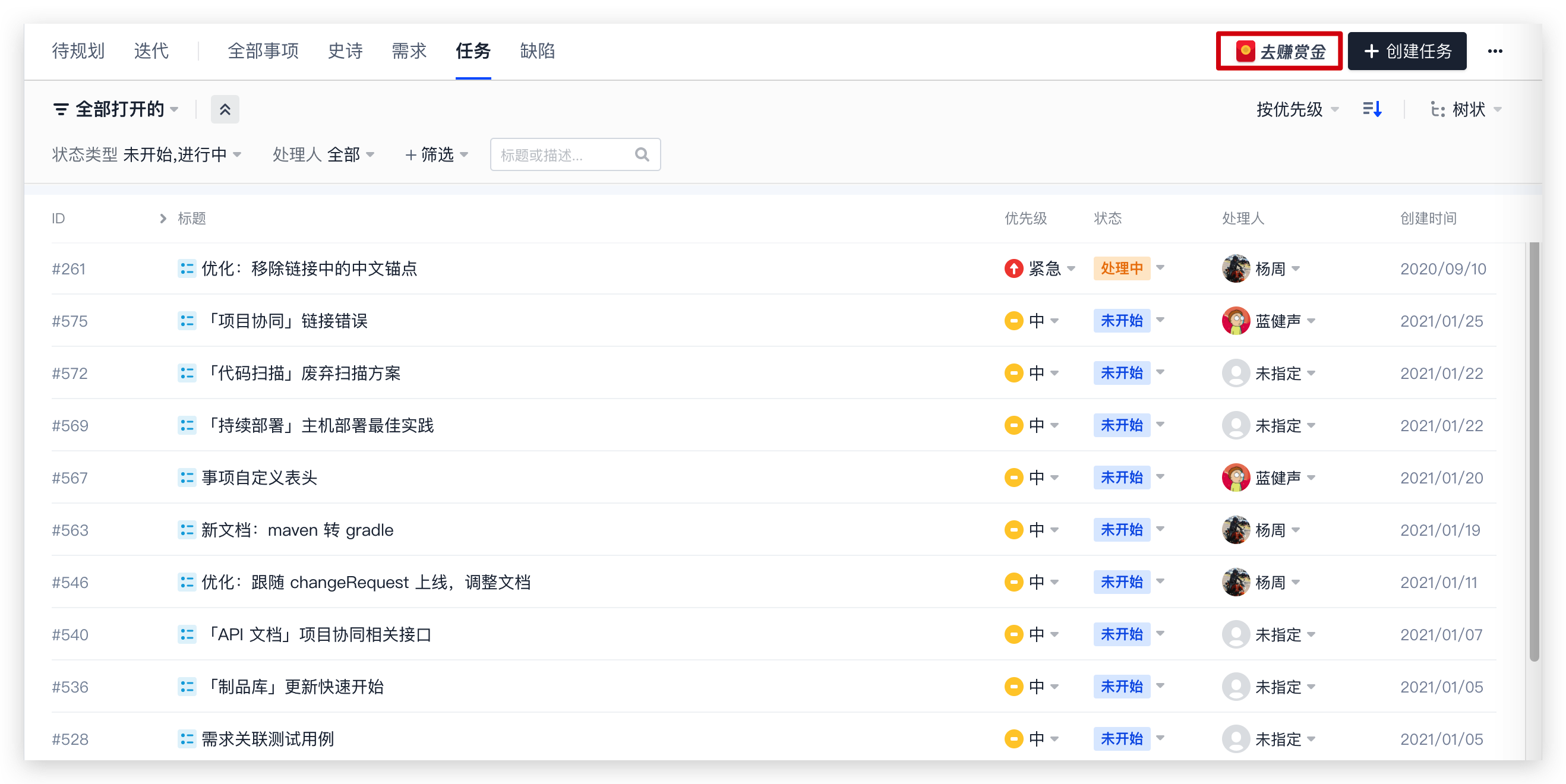Switch to 史诗 tab
The height and width of the screenshot is (784, 1566).
345,51
